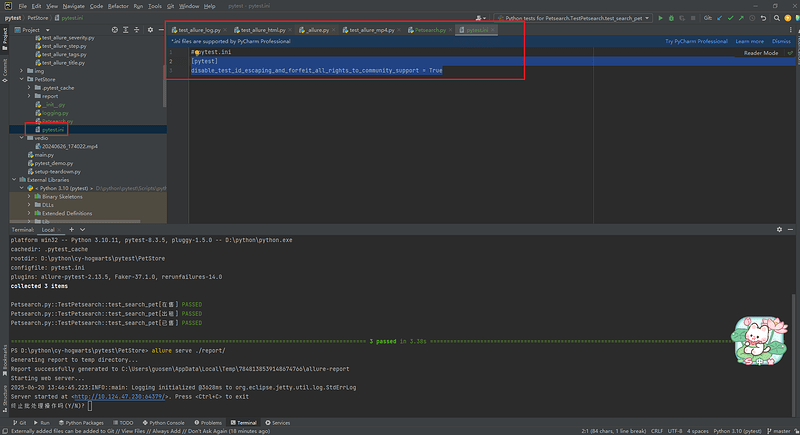Open Search Everywhere magnifier
Viewport: 800px width, 435px height.
pos(777,18)
